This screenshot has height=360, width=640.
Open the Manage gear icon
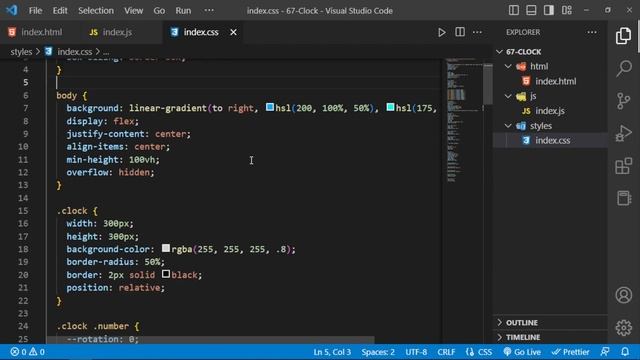[x=623, y=327]
